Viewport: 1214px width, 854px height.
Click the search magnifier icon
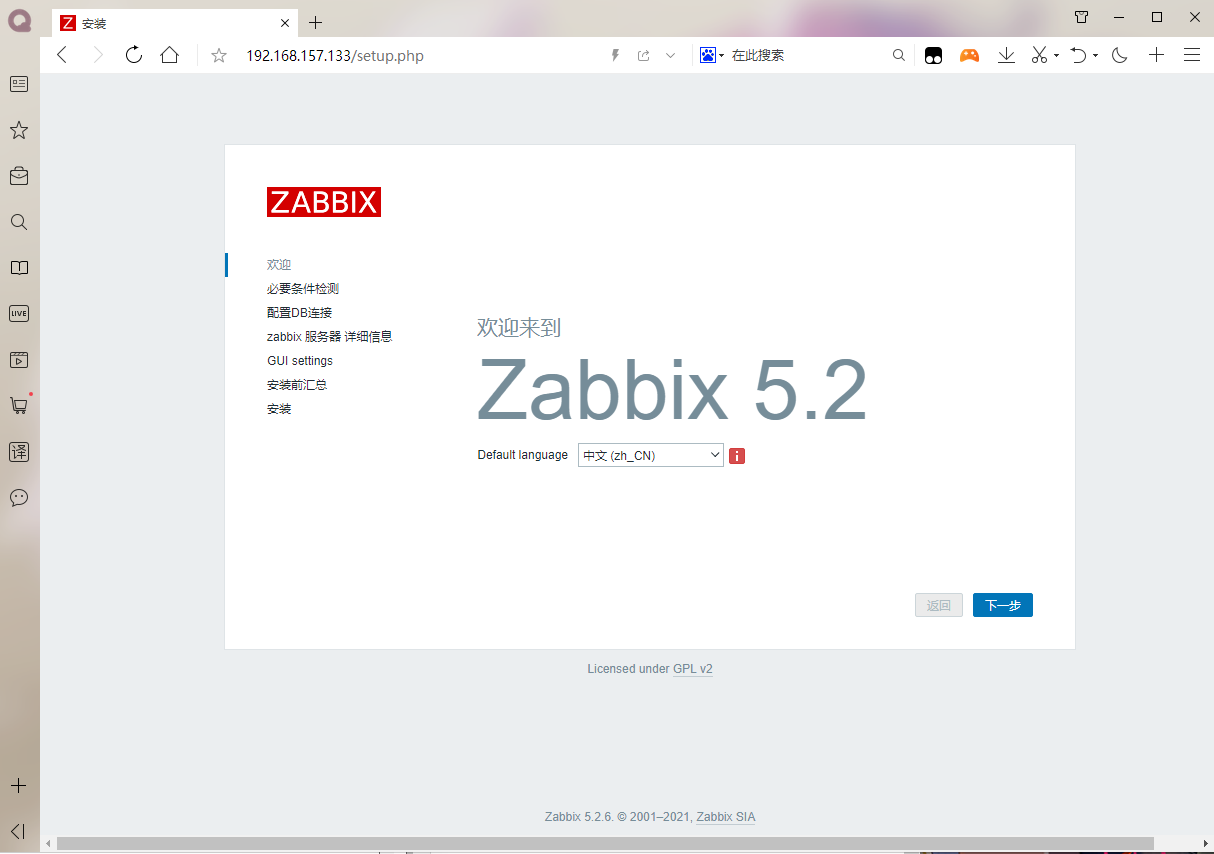(899, 56)
